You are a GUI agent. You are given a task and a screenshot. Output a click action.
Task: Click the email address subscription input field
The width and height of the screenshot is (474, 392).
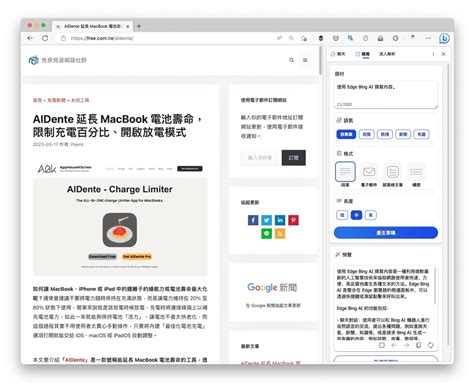pos(260,158)
